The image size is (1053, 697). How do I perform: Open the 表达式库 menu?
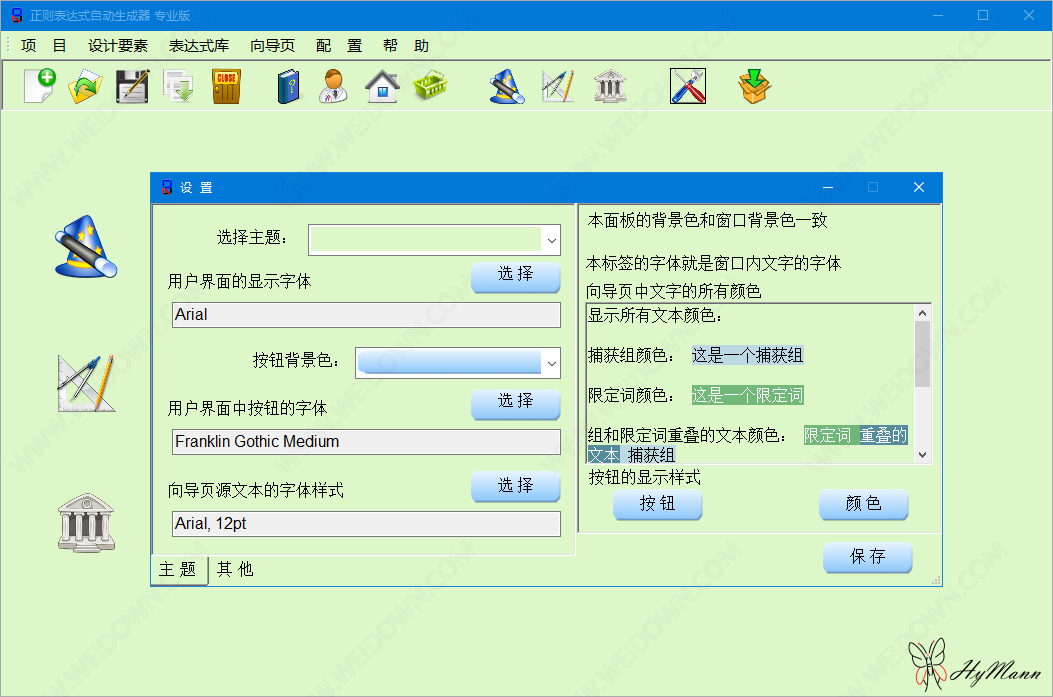point(199,46)
